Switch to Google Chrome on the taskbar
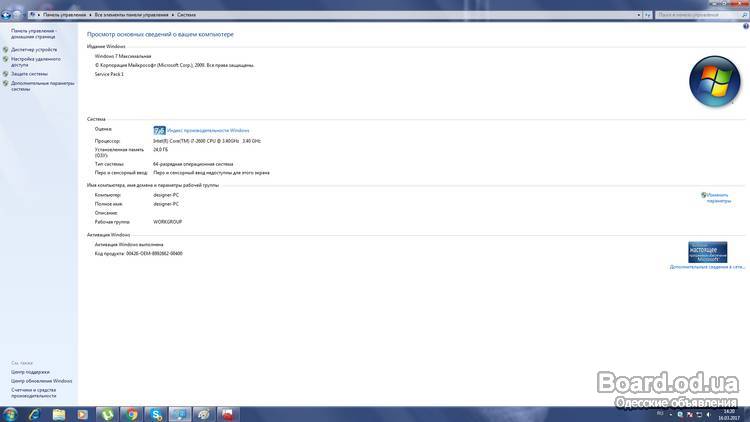Viewport: 750px width, 422px height. (132, 414)
